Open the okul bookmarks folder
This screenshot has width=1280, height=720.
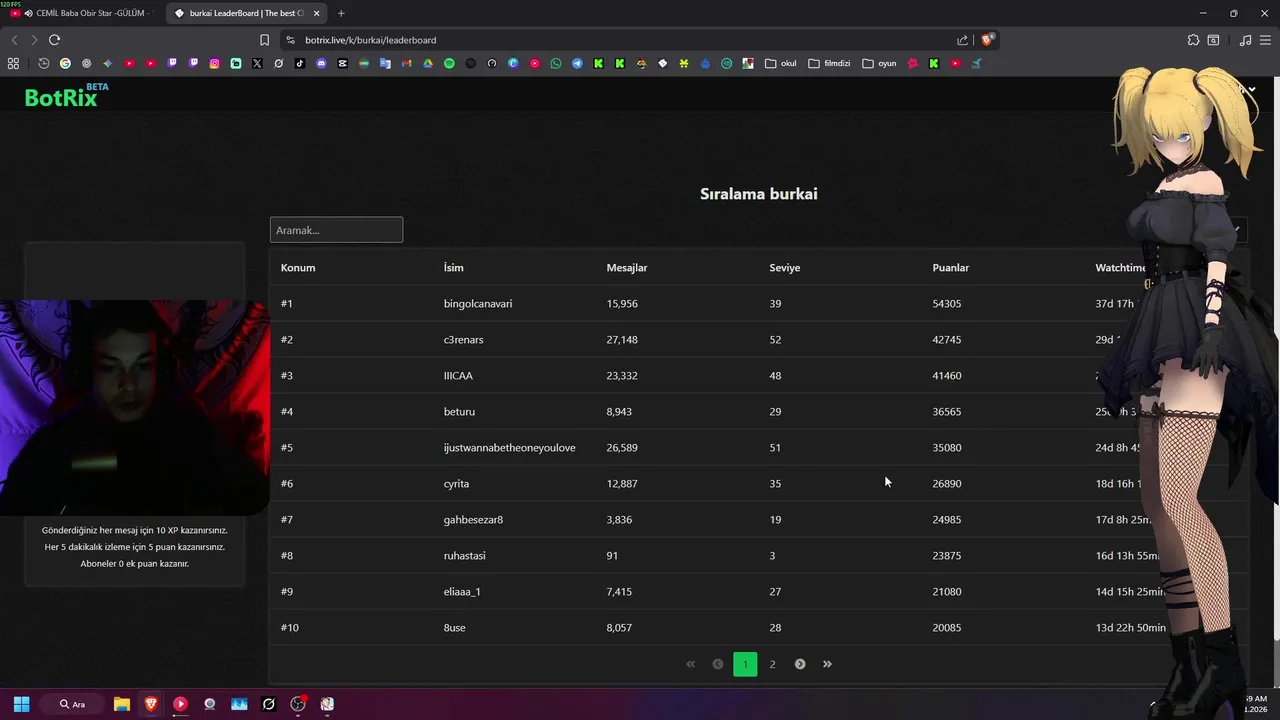(781, 63)
